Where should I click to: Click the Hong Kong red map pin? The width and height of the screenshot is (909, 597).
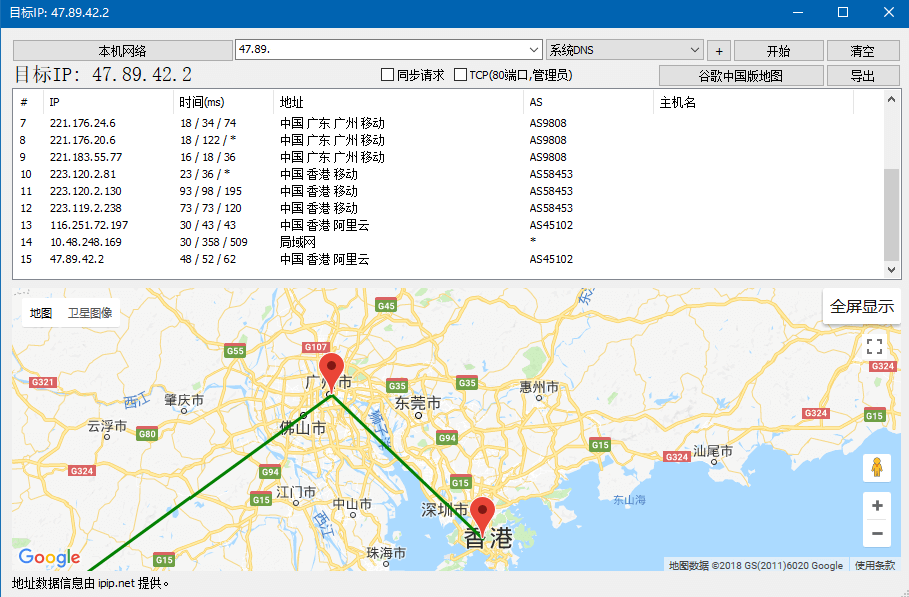pos(482,515)
